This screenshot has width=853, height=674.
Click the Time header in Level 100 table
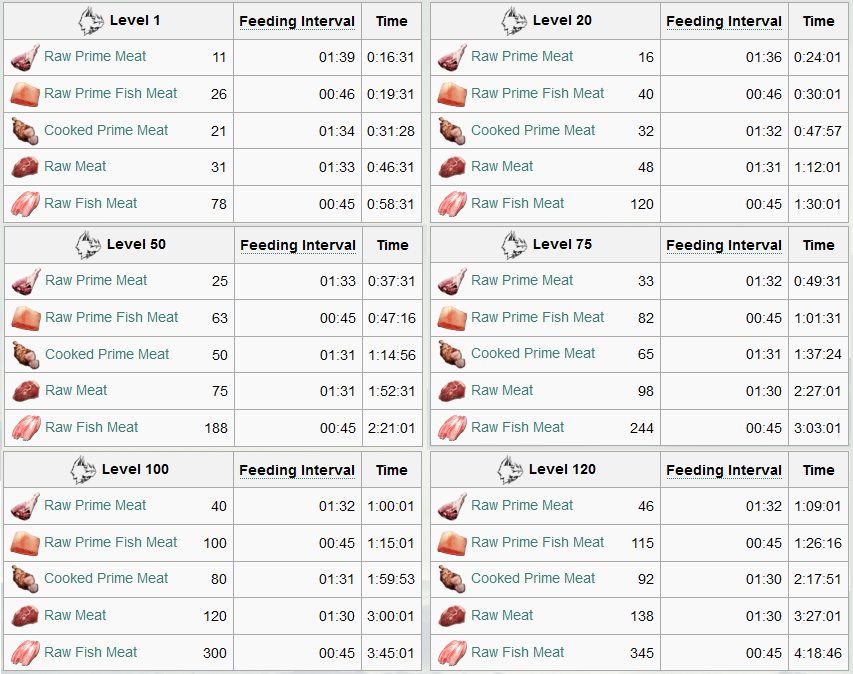tap(392, 470)
